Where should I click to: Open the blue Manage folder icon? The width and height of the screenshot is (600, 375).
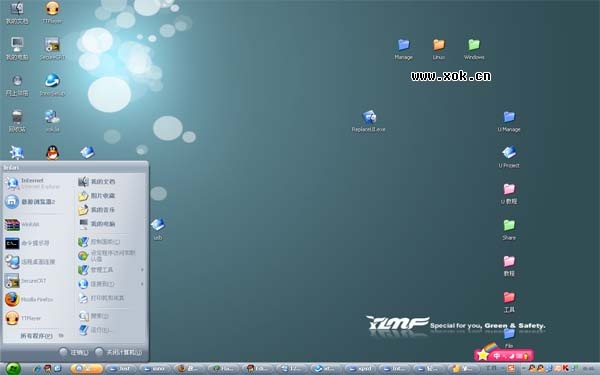[403, 49]
